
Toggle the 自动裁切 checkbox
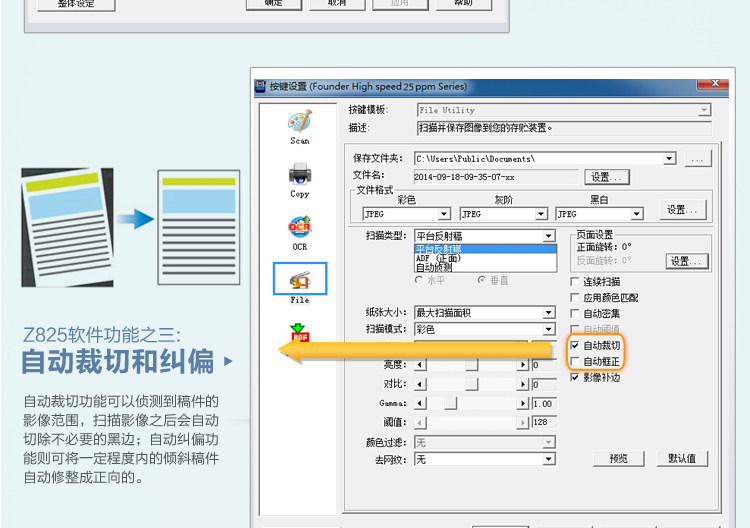coord(575,345)
